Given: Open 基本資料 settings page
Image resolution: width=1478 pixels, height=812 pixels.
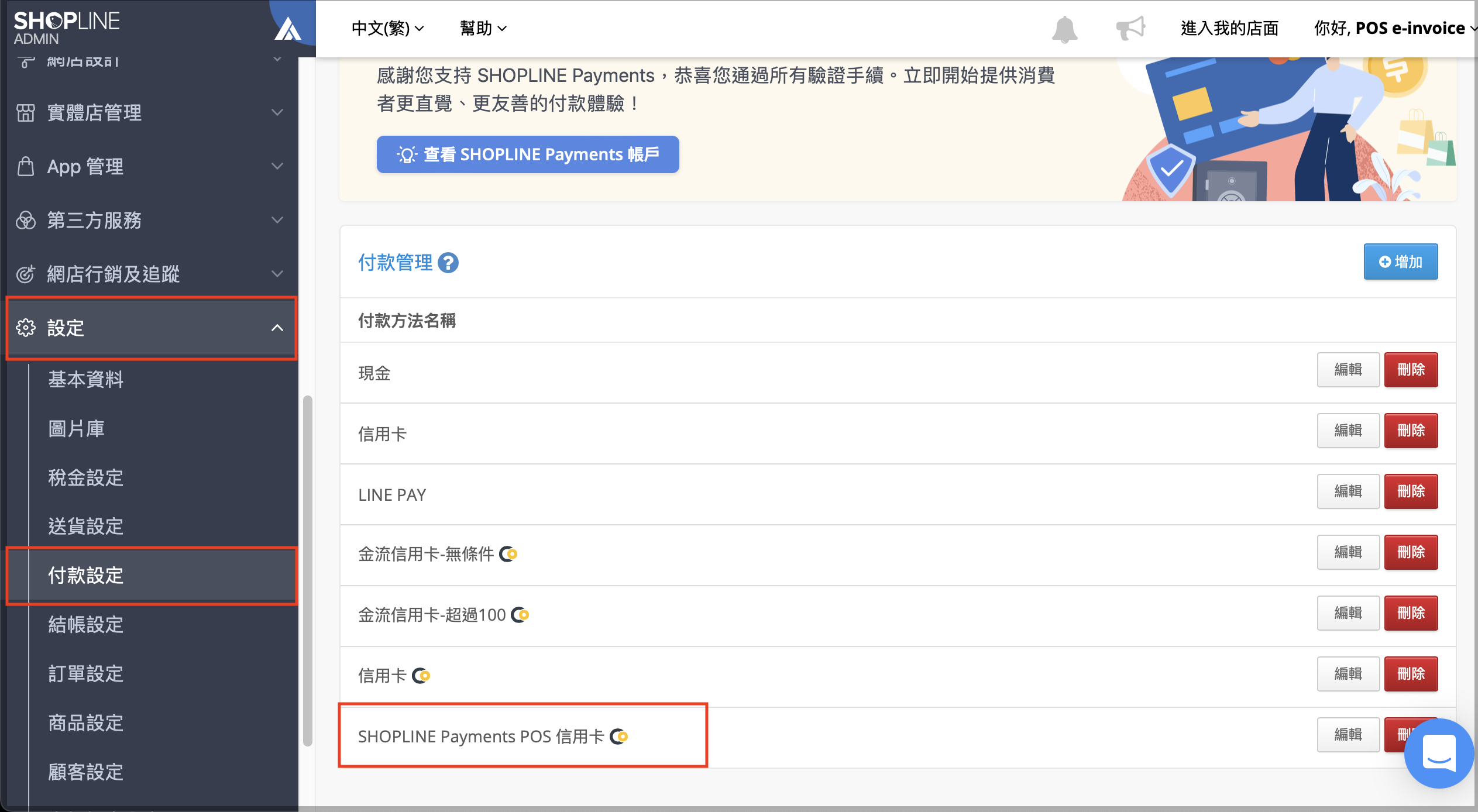Looking at the screenshot, I should click(x=86, y=380).
